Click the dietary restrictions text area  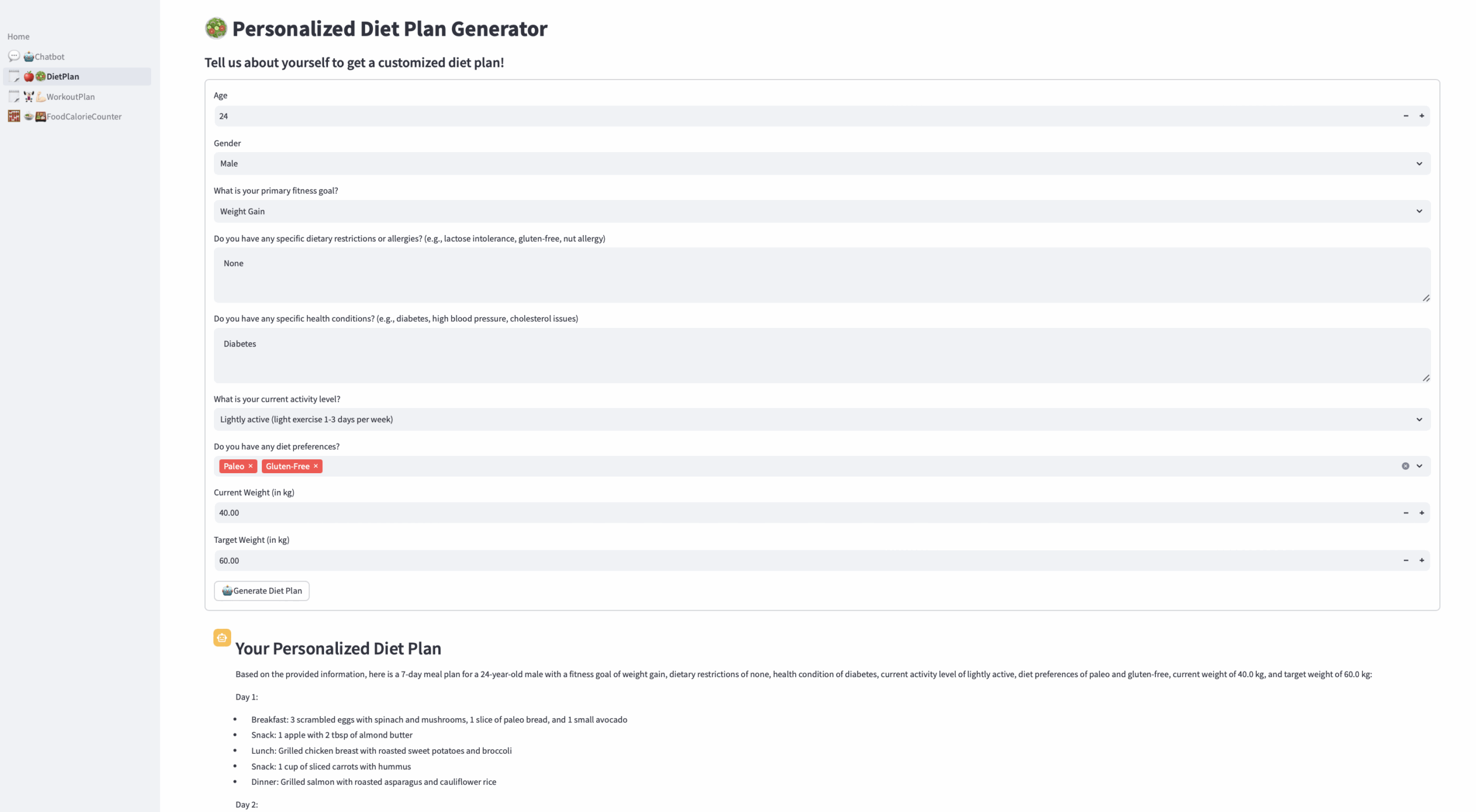pyautogui.click(x=822, y=275)
